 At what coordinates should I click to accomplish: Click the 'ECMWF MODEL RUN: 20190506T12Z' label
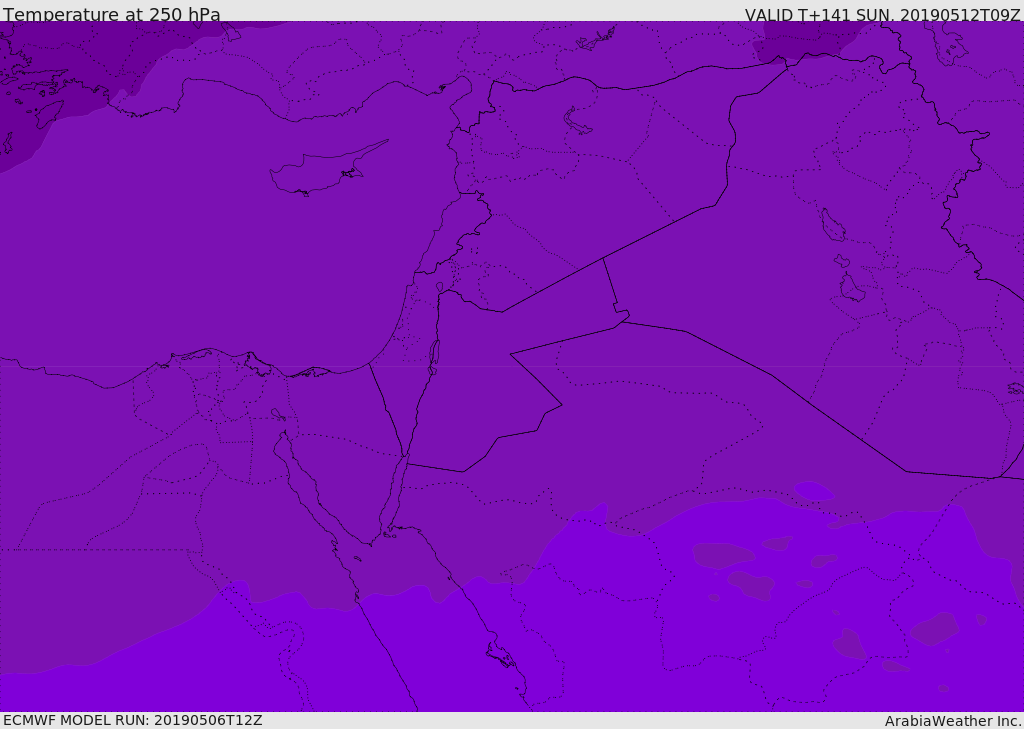(x=133, y=721)
